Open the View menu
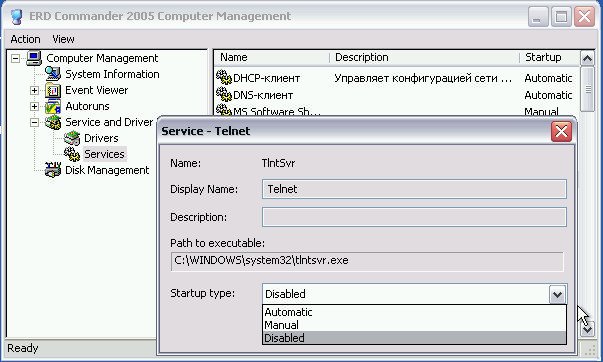603x362 pixels. (63, 39)
